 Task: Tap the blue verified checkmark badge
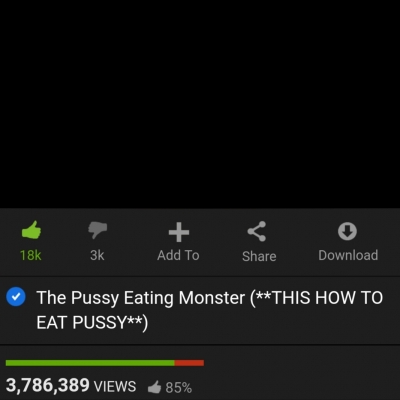[x=16, y=297]
